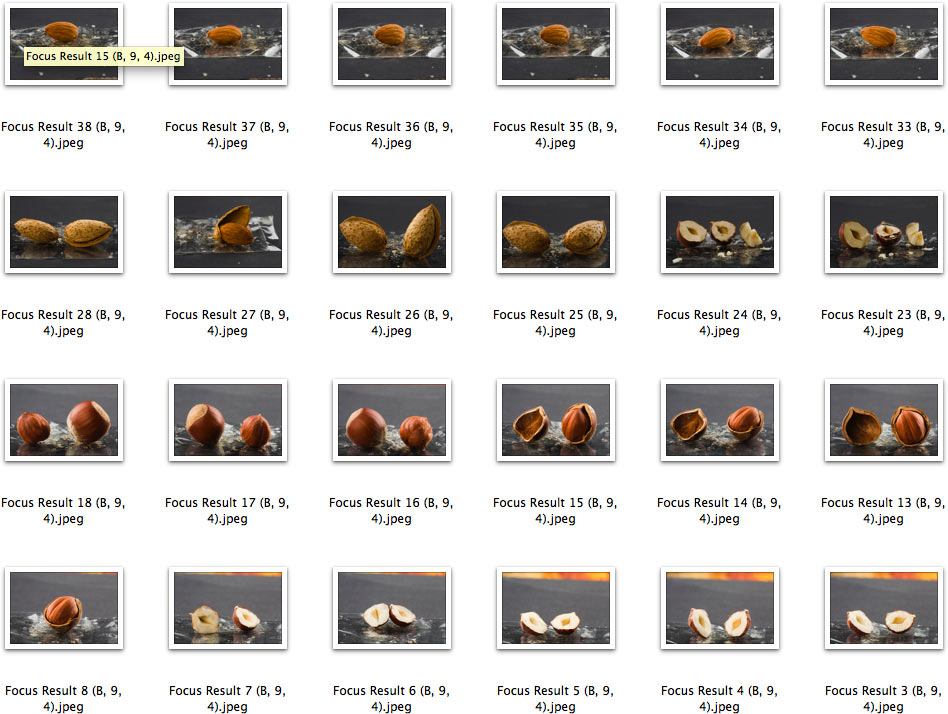The width and height of the screenshot is (948, 714).
Task: Pick the Focus Result 27 cracked shell thumbnail
Action: pyautogui.click(x=228, y=232)
